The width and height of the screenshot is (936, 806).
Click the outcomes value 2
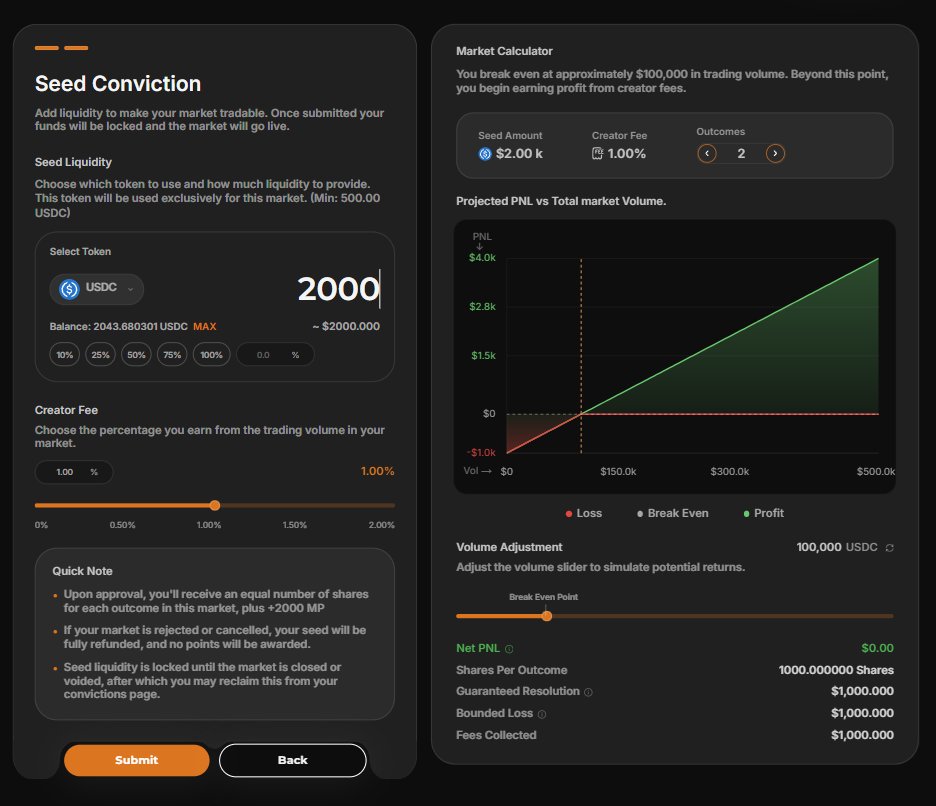[x=741, y=153]
